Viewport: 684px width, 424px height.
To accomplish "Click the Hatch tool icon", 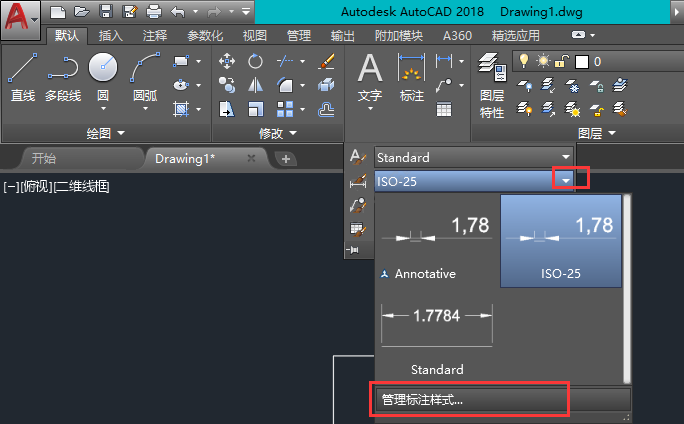I will point(181,109).
